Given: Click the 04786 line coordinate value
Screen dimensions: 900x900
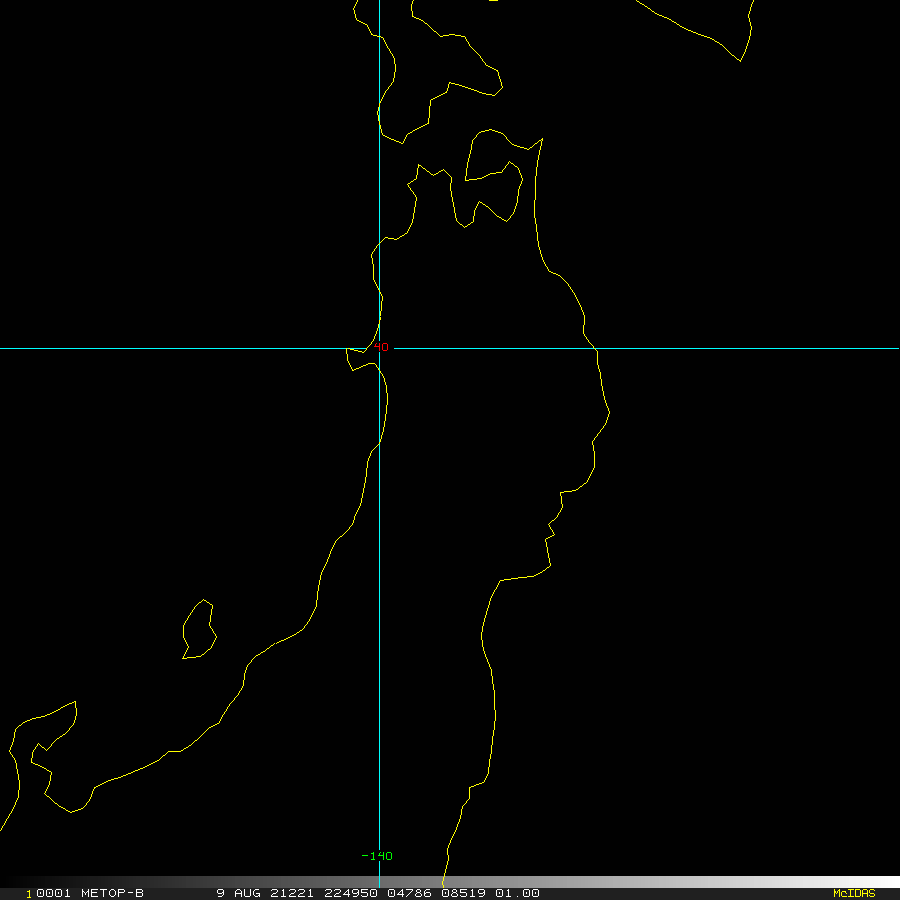Looking at the screenshot, I should coord(410,893).
